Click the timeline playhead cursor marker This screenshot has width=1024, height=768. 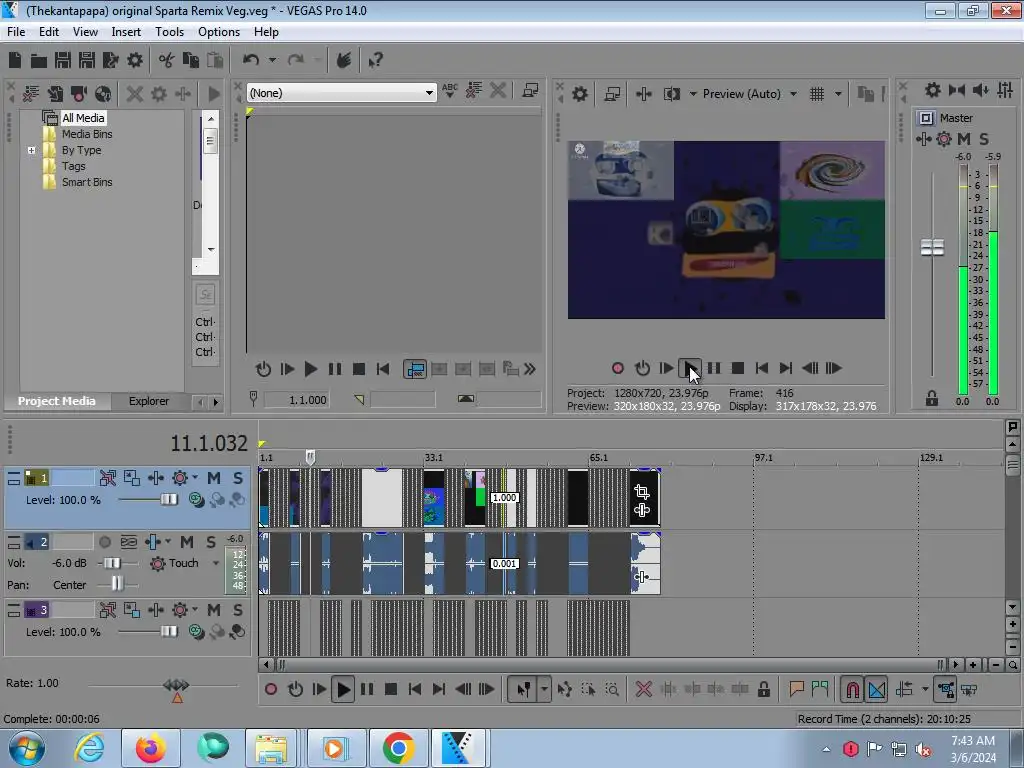pos(310,457)
